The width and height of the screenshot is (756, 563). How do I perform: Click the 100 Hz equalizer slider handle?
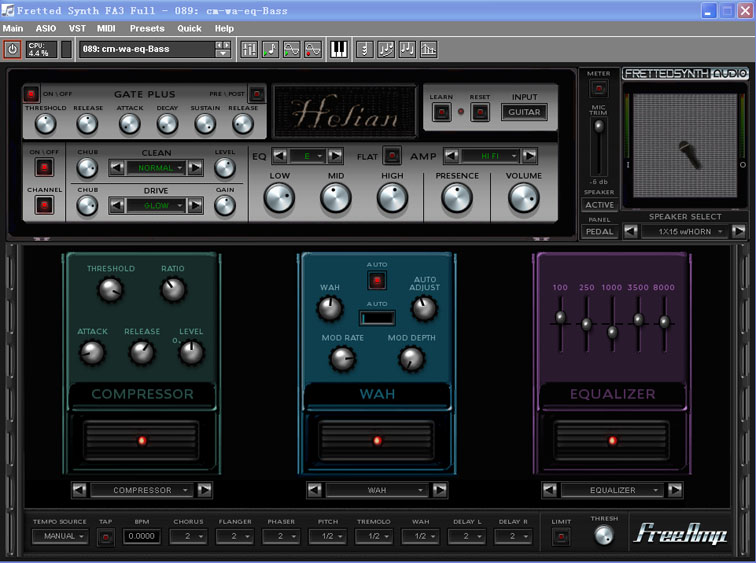[560, 317]
